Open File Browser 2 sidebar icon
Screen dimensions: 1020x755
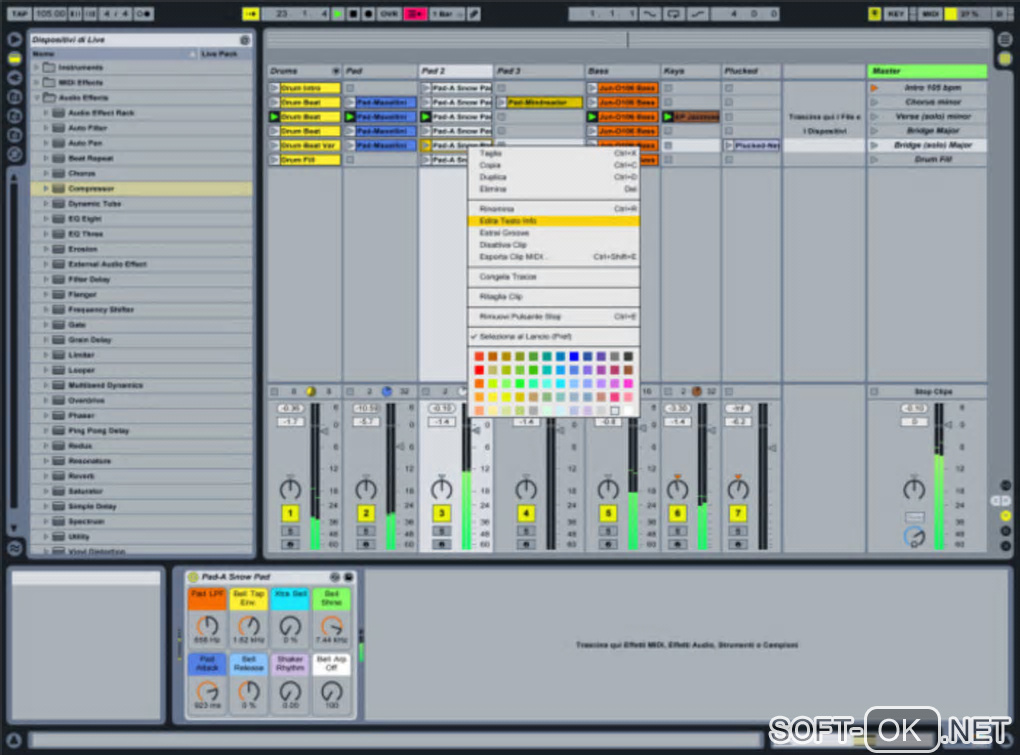pyautogui.click(x=14, y=116)
